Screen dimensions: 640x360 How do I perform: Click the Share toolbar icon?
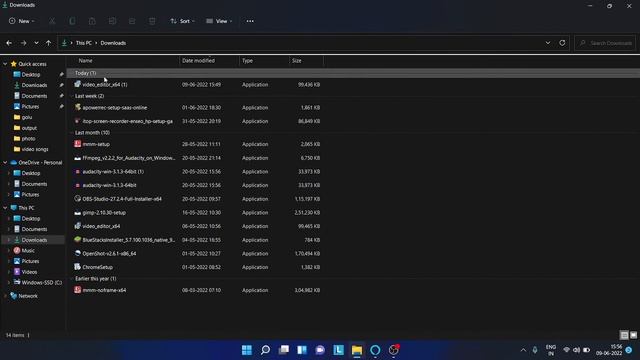tap(132, 21)
